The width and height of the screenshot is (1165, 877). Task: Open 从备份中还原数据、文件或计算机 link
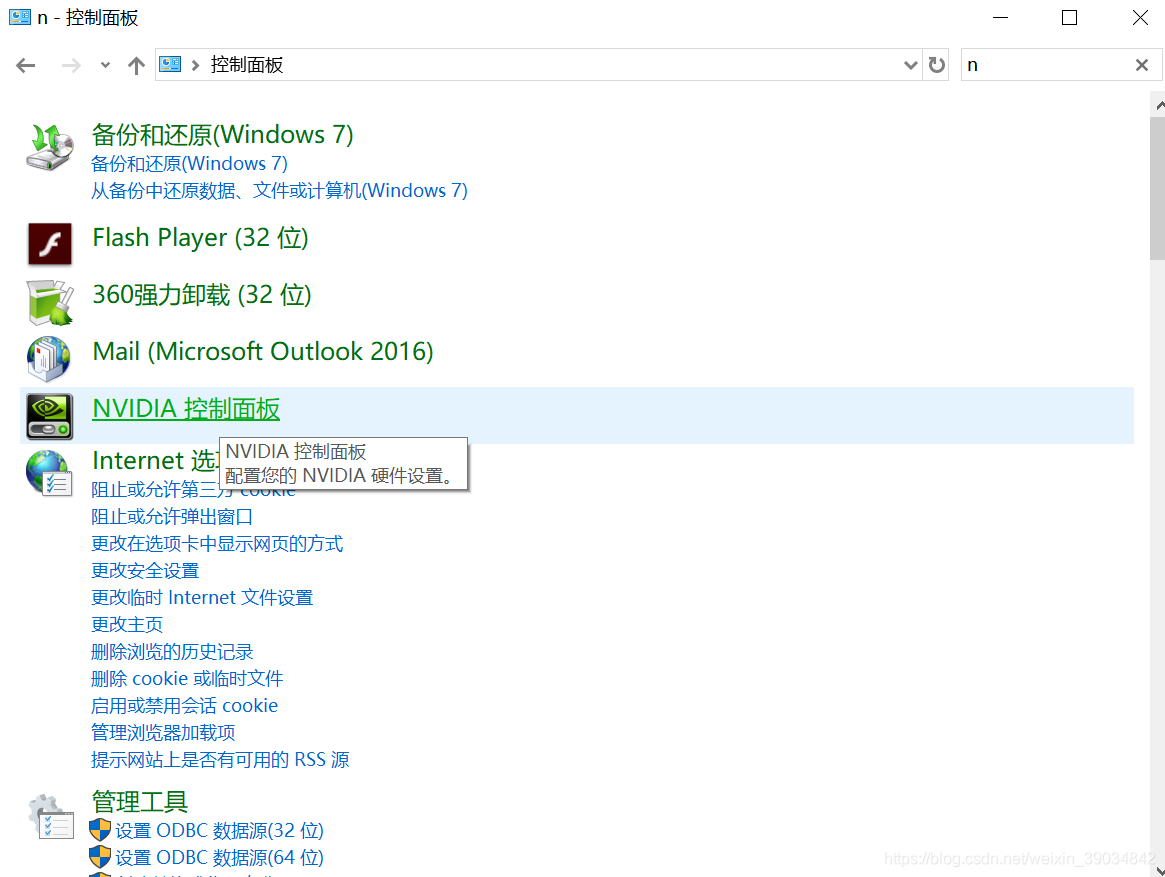click(x=279, y=190)
